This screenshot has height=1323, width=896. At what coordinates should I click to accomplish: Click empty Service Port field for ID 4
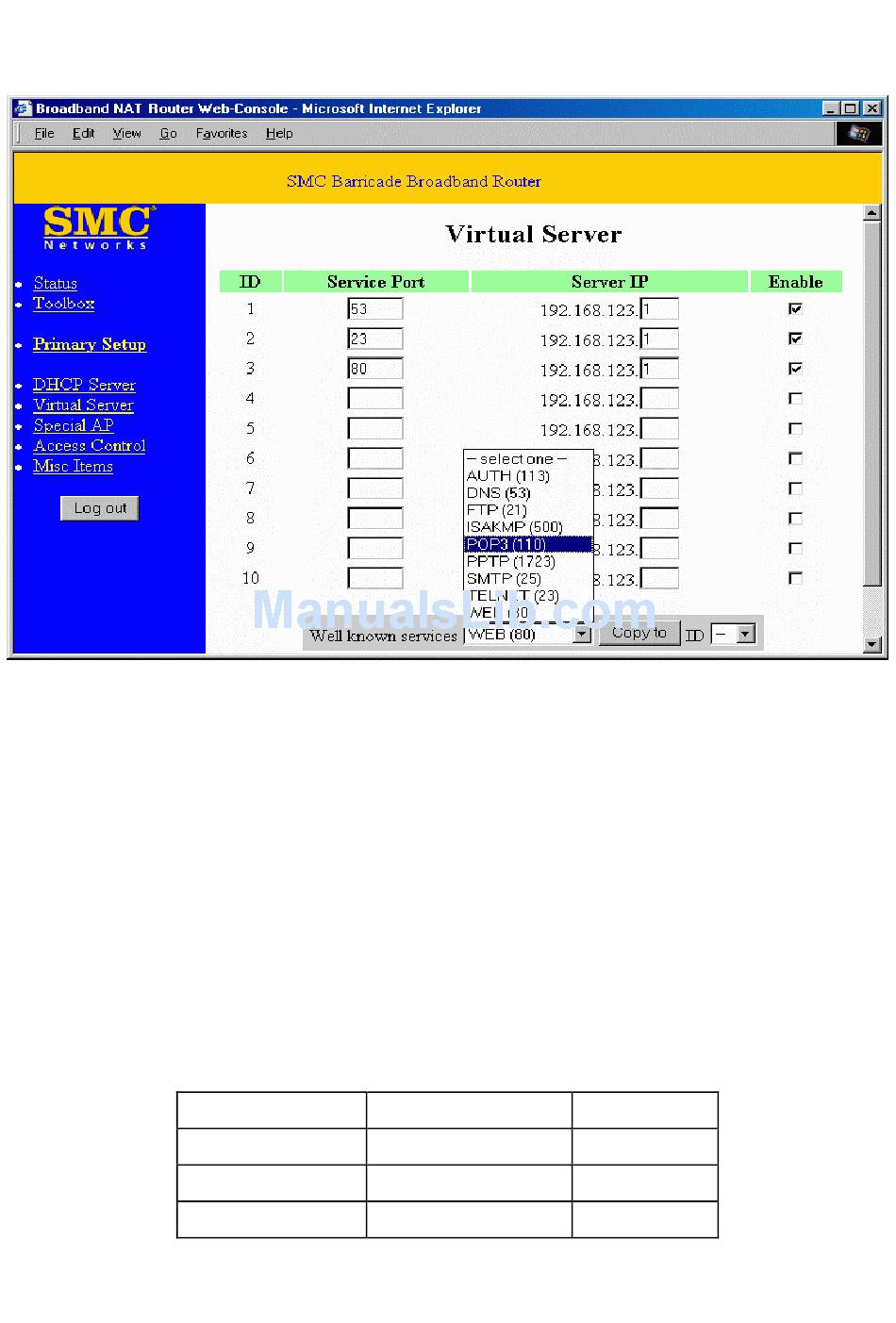point(375,399)
